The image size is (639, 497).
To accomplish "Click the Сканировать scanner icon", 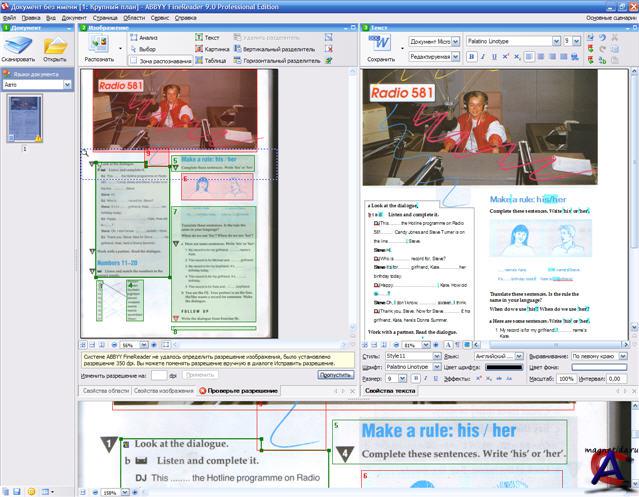I will [x=18, y=44].
